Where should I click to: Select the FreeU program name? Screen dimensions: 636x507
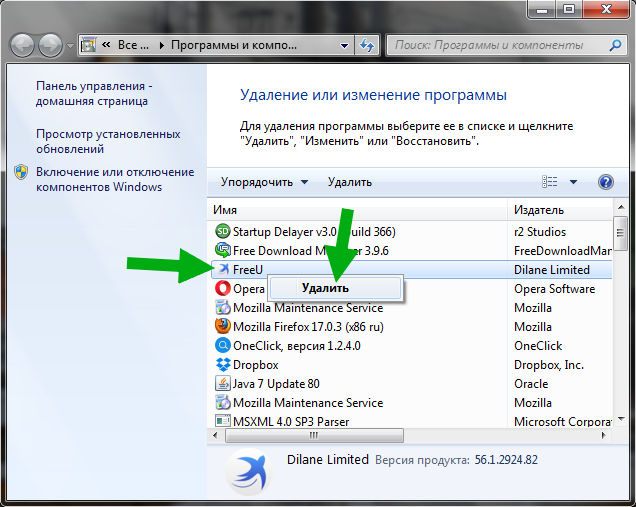coord(248,269)
